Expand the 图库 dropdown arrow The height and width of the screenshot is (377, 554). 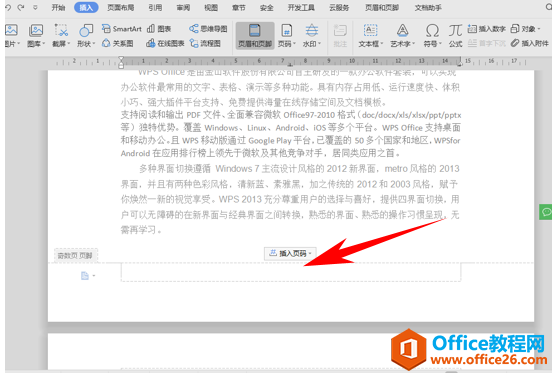coord(44,44)
